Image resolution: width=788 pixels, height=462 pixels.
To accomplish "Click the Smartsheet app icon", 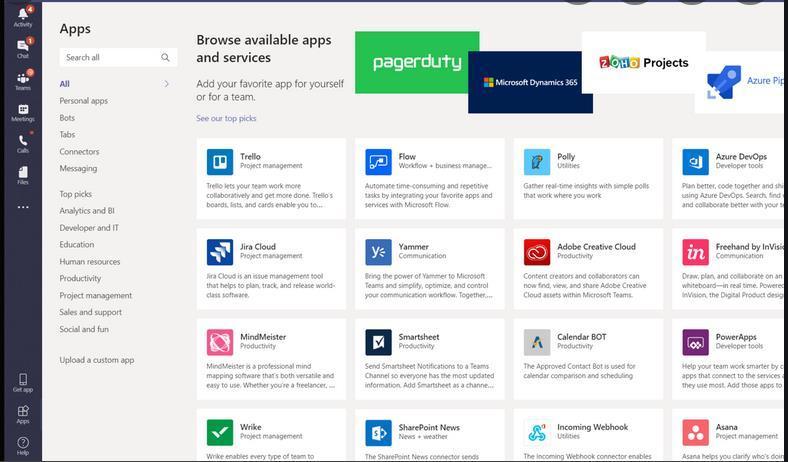I will (378, 342).
